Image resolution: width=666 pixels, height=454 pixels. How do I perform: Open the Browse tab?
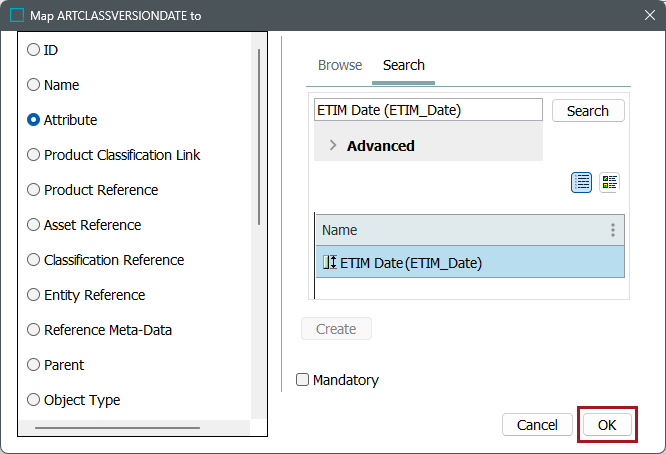(x=340, y=65)
